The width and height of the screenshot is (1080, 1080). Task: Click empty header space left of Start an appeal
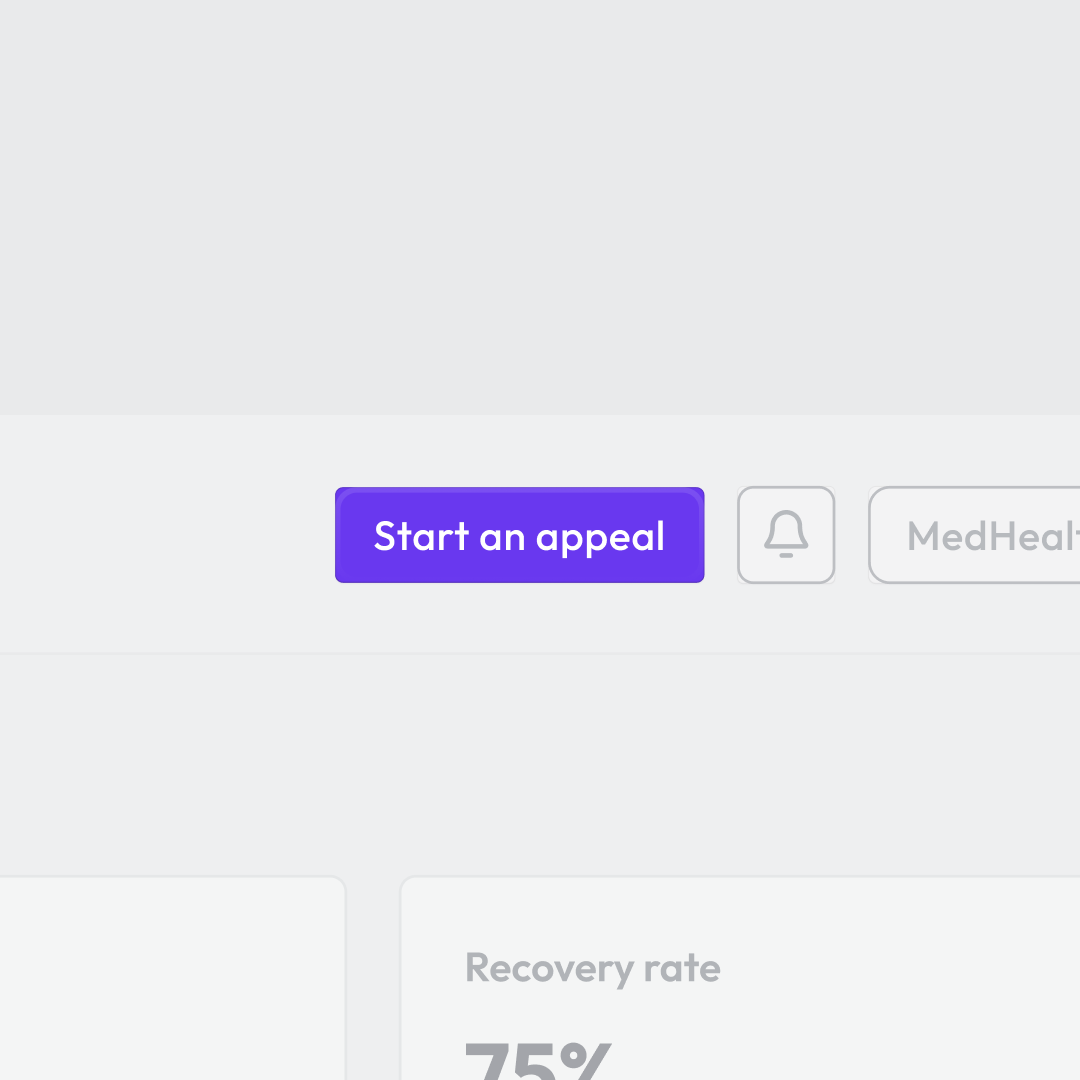tap(165, 534)
